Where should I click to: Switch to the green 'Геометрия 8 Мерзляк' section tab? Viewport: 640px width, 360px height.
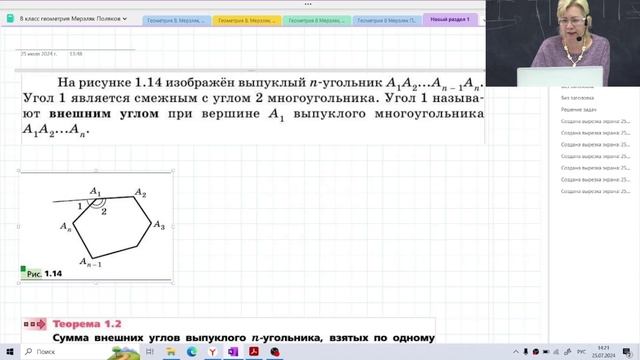[317, 20]
